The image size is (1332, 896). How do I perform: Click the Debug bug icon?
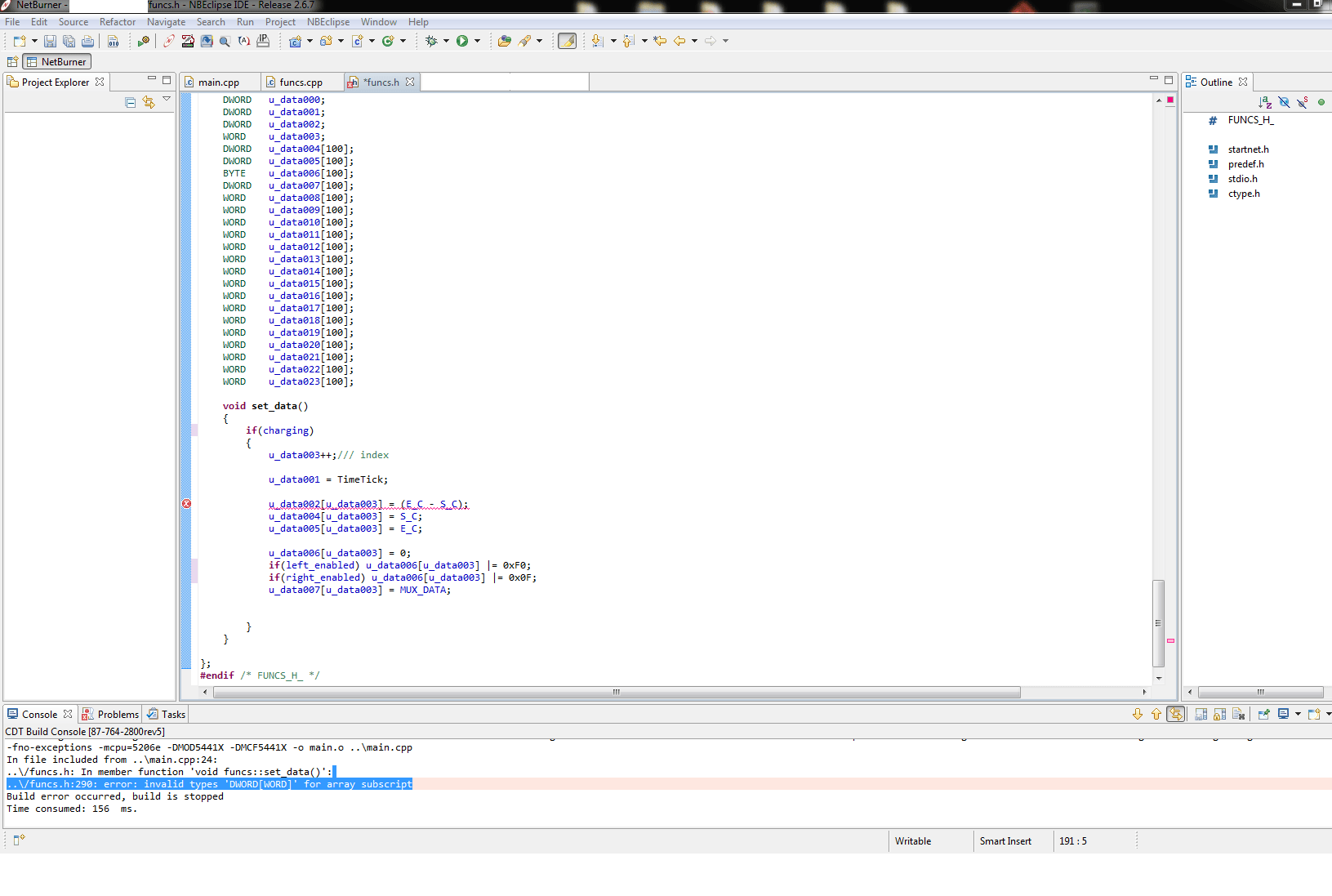(x=431, y=41)
